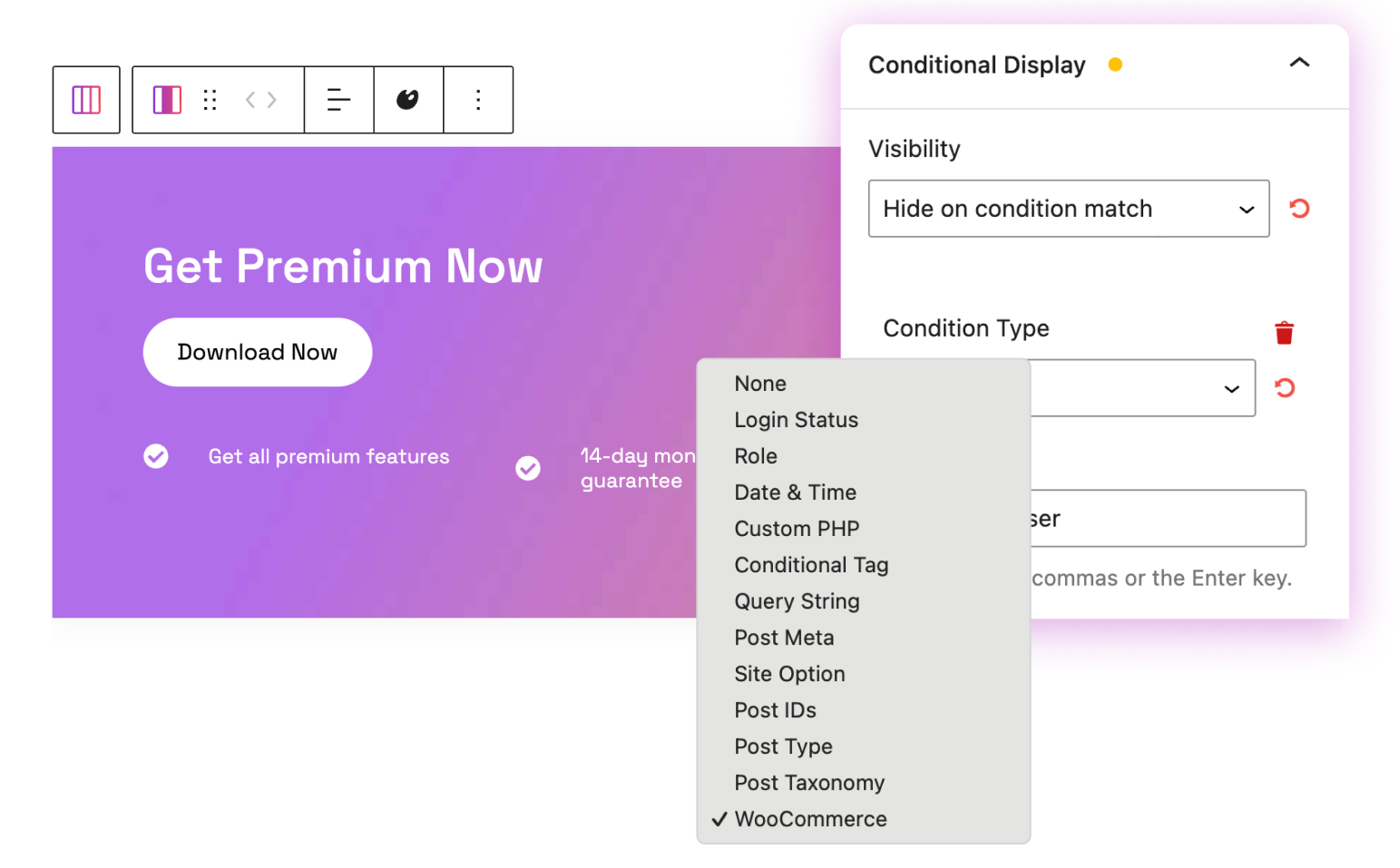Select the checked WooCommerce option

810,819
